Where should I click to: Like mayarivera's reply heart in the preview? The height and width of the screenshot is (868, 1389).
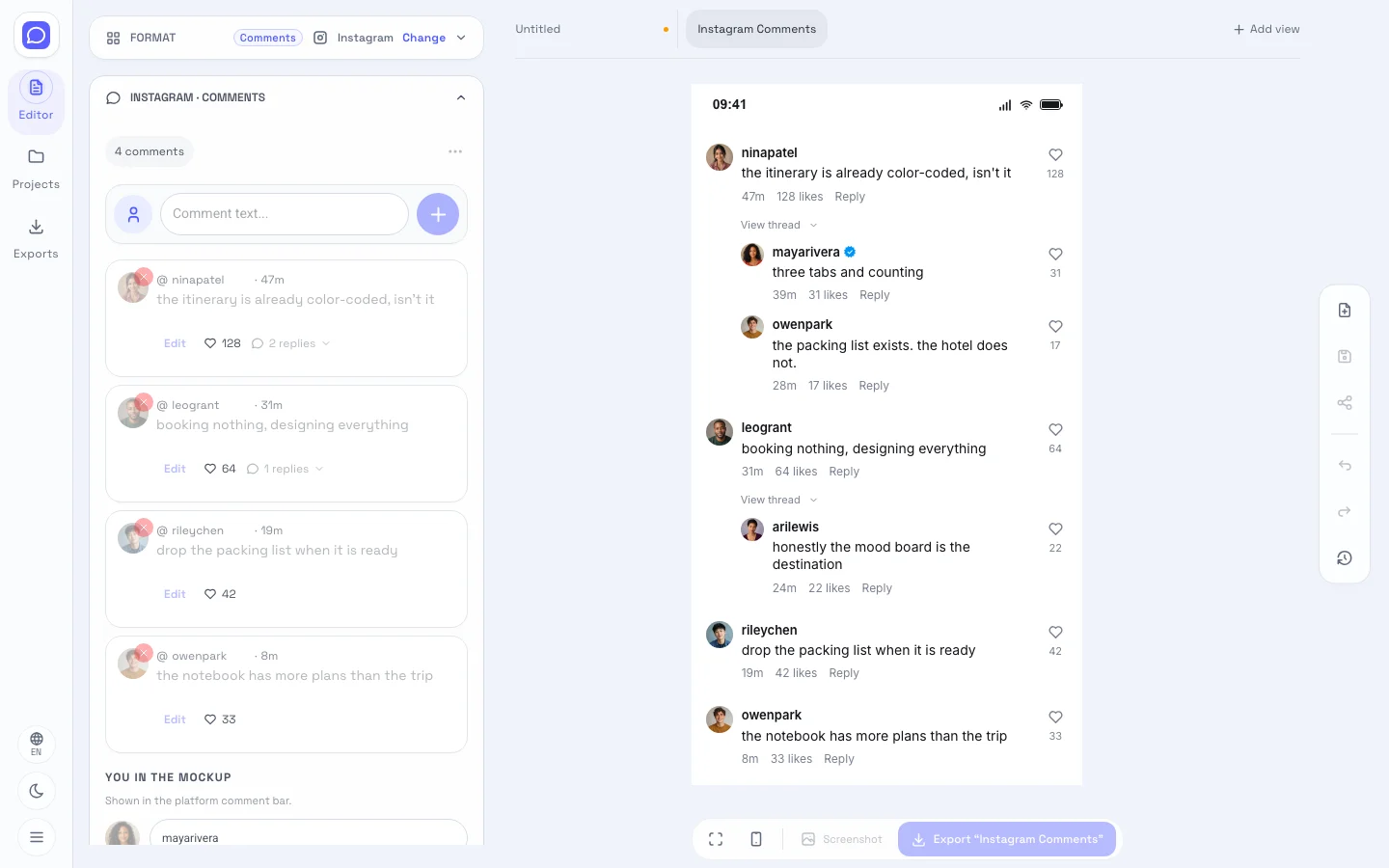[1055, 254]
